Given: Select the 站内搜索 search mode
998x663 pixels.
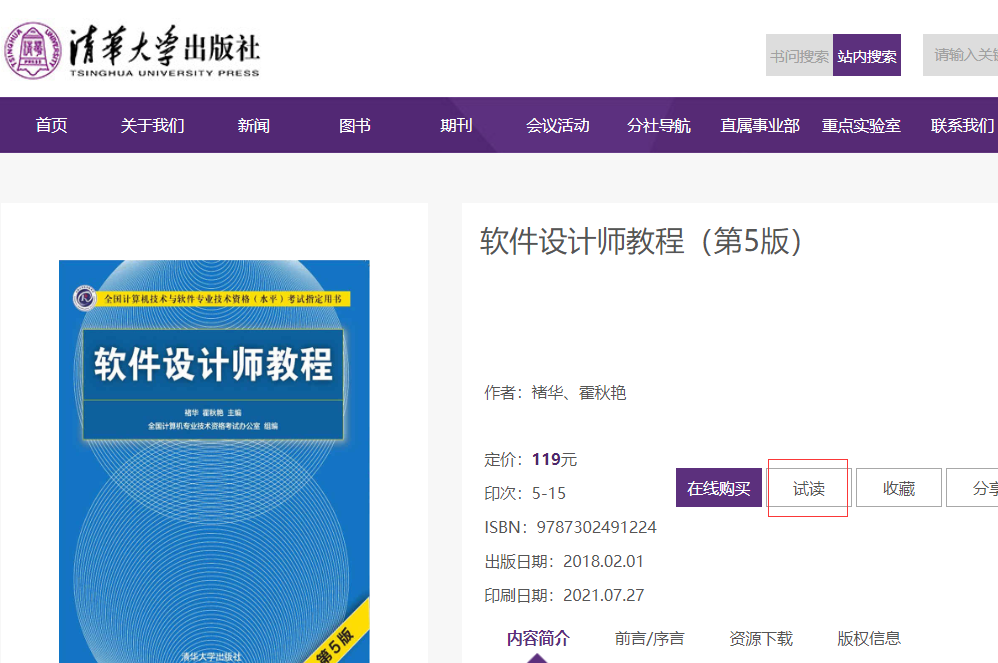Looking at the screenshot, I should (867, 56).
